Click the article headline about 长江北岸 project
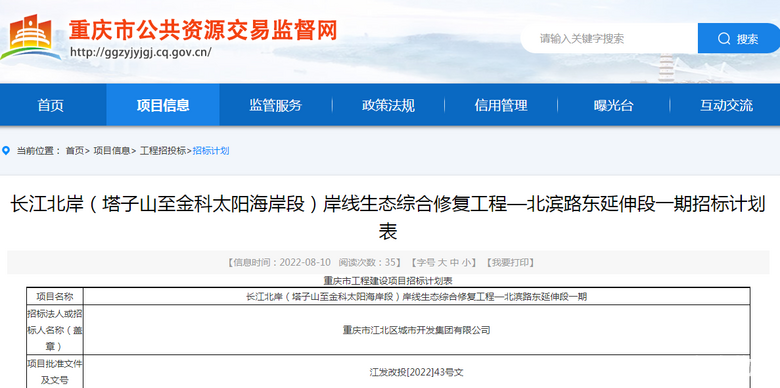This screenshot has height=388, width=780. coord(388,217)
